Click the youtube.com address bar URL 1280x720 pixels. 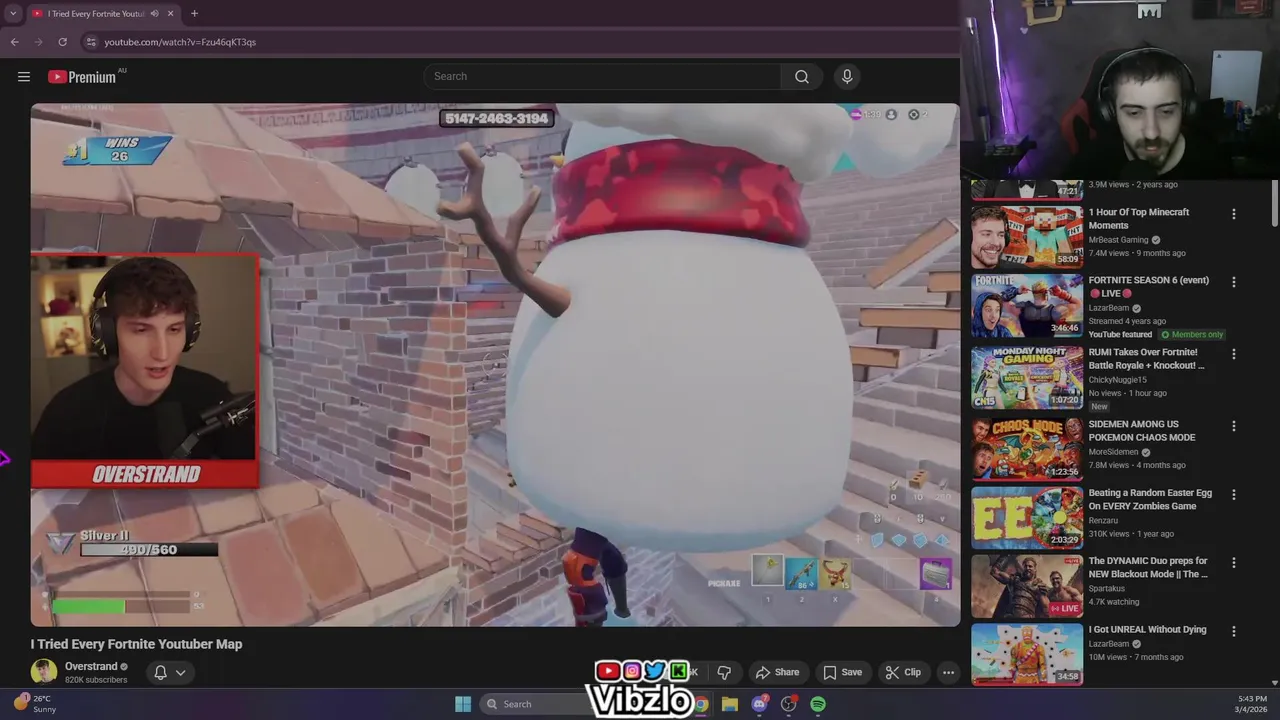[x=180, y=42]
